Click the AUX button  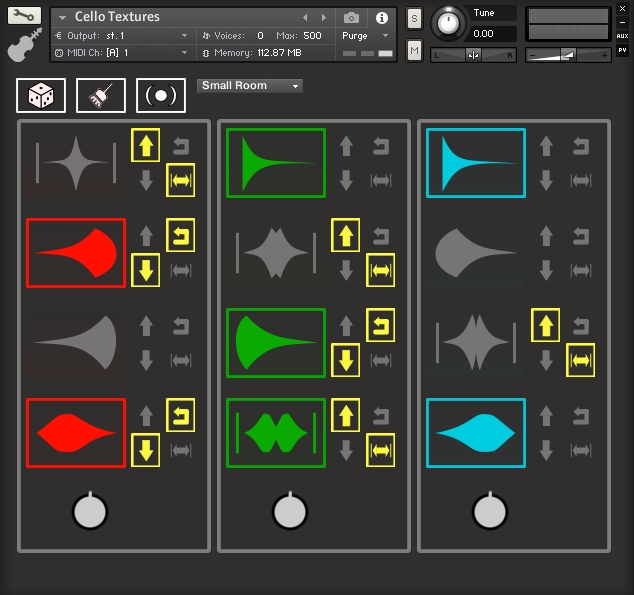[x=622, y=35]
